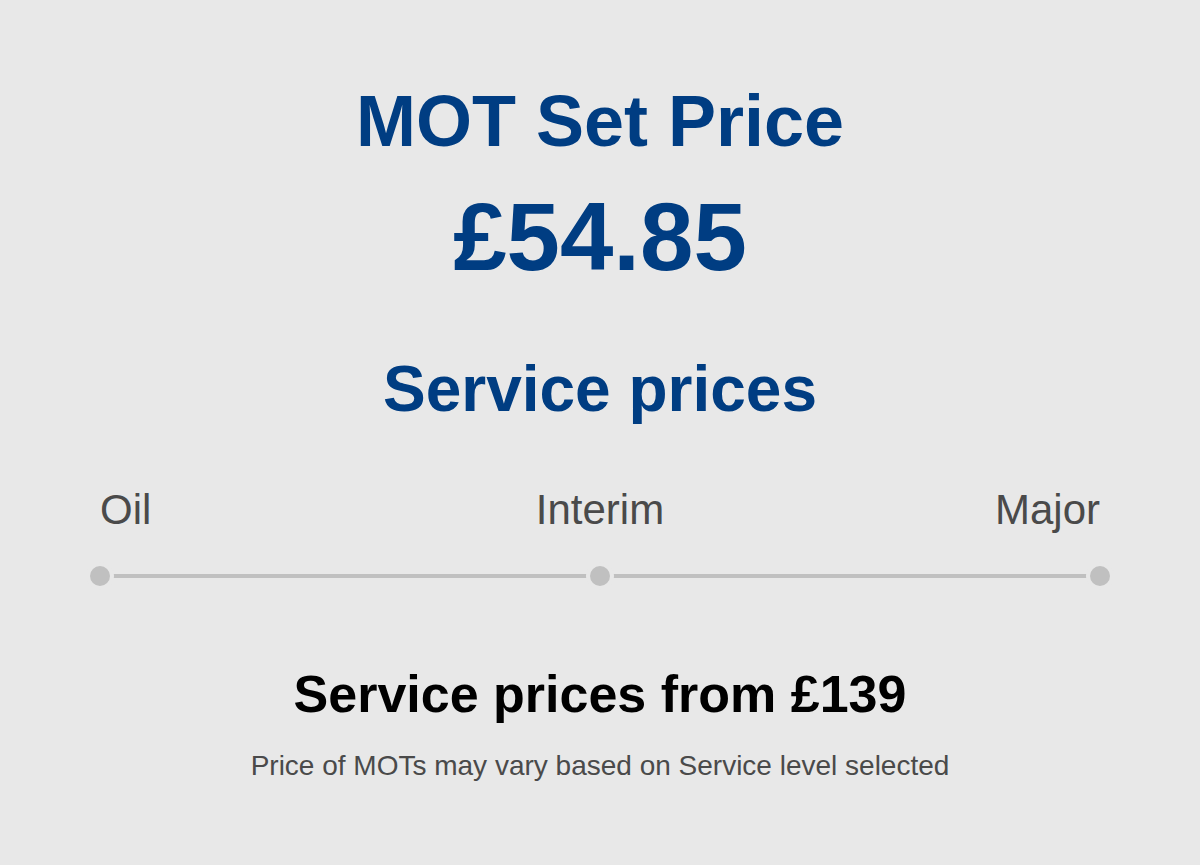This screenshot has height=865, width=1200.
Task: Click the slider track between Oil and Interim
Action: click(350, 575)
